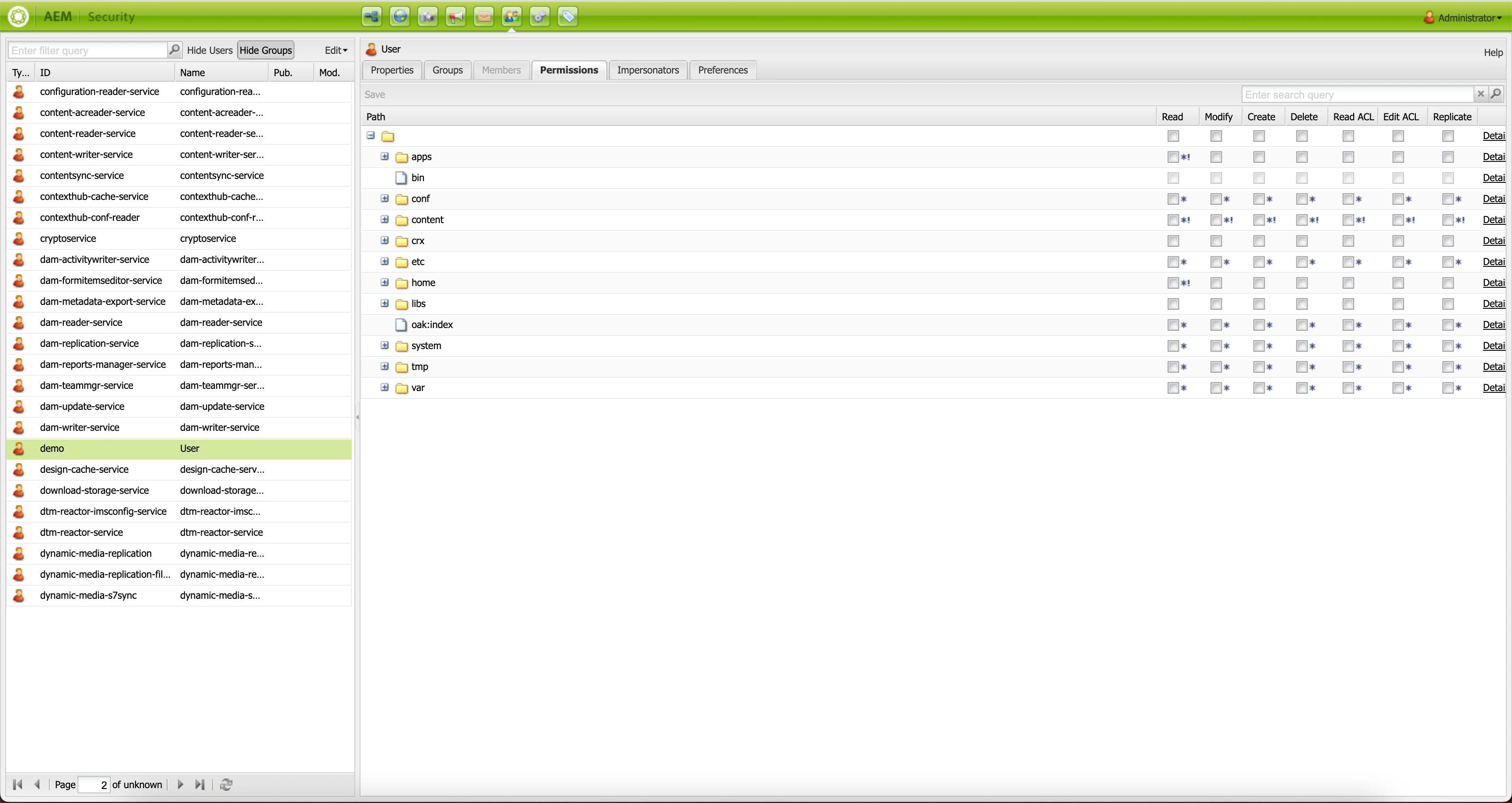Open the Tagging tag icon

[567, 17]
